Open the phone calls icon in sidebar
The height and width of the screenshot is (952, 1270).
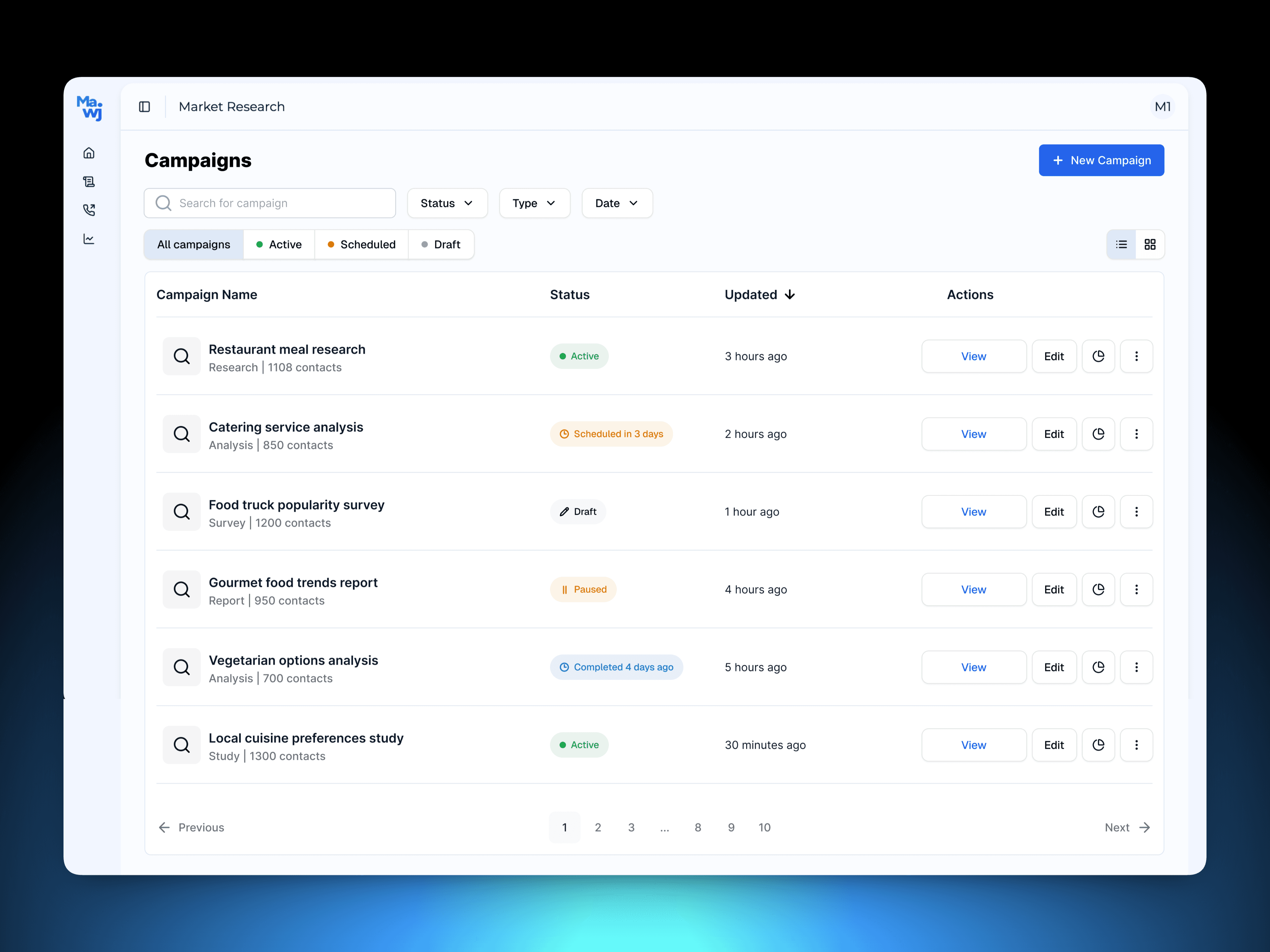coord(89,210)
